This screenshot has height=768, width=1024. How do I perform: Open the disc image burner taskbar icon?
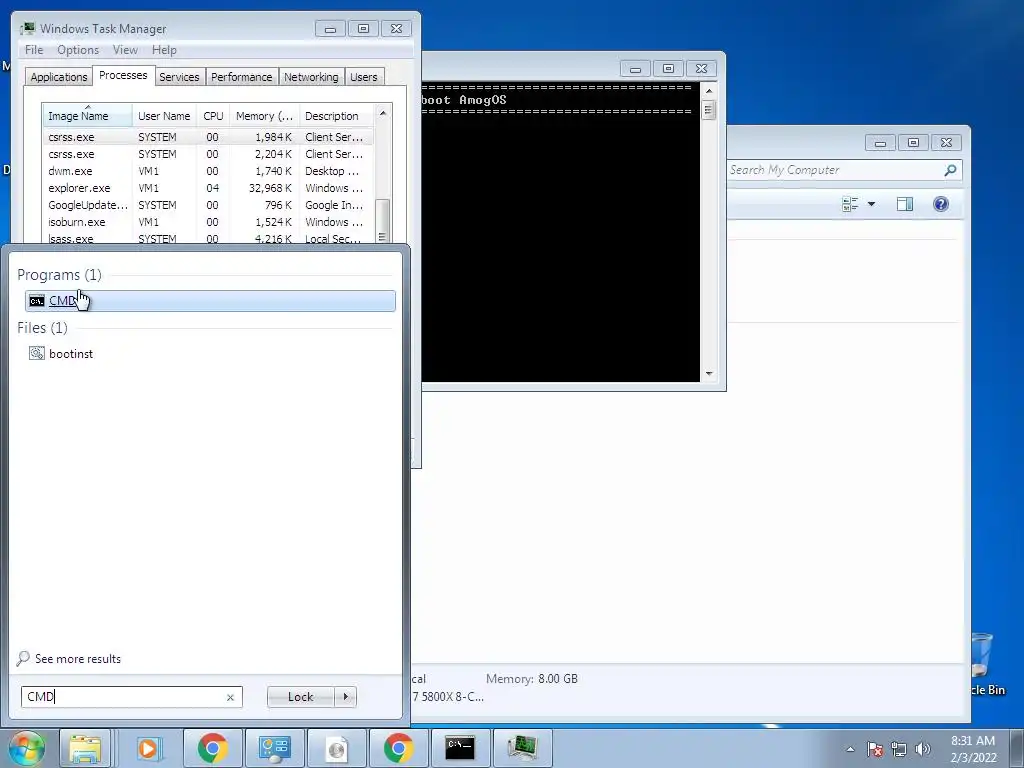336,748
